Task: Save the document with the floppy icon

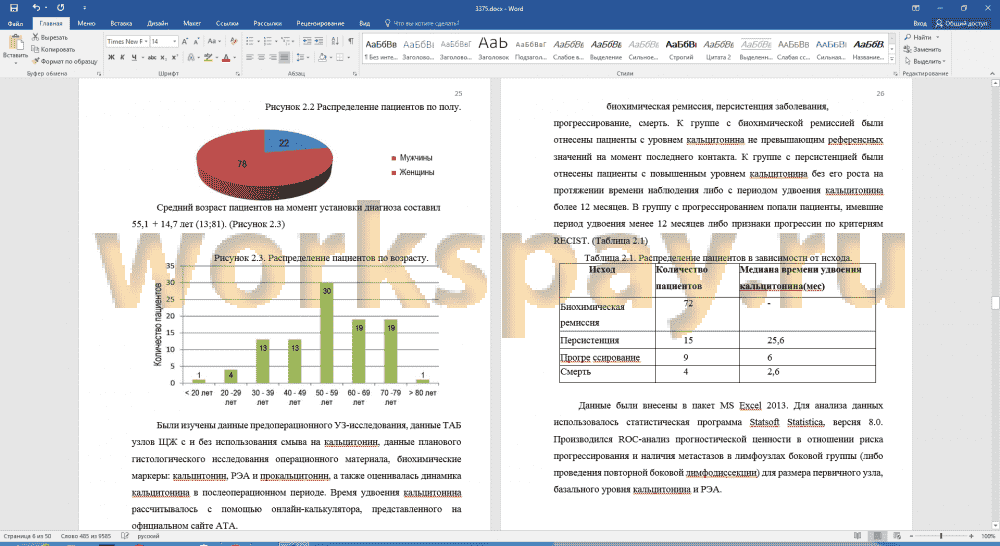Action: coord(13,8)
